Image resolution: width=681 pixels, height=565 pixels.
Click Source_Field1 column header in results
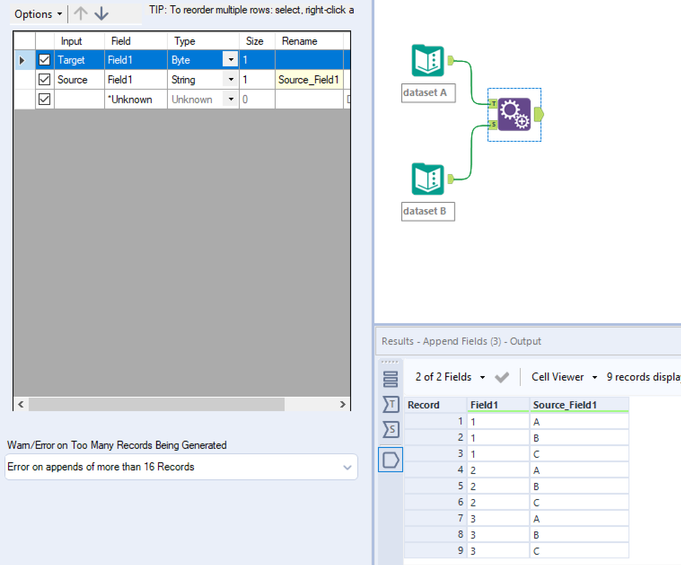pos(579,405)
